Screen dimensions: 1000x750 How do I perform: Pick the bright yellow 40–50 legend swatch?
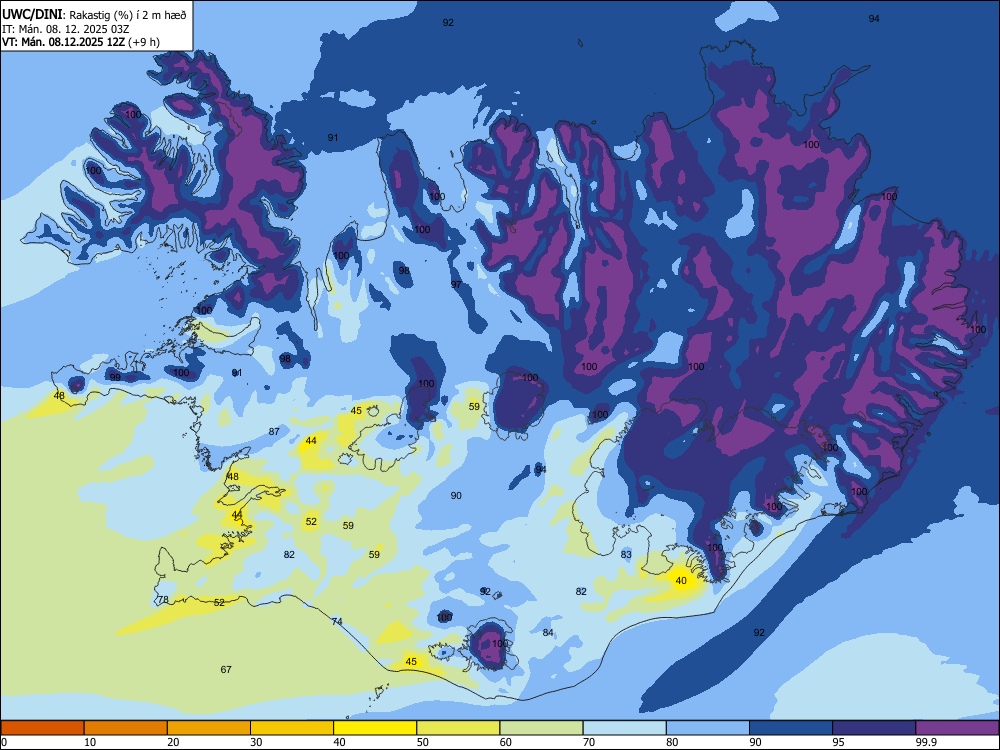(x=375, y=728)
